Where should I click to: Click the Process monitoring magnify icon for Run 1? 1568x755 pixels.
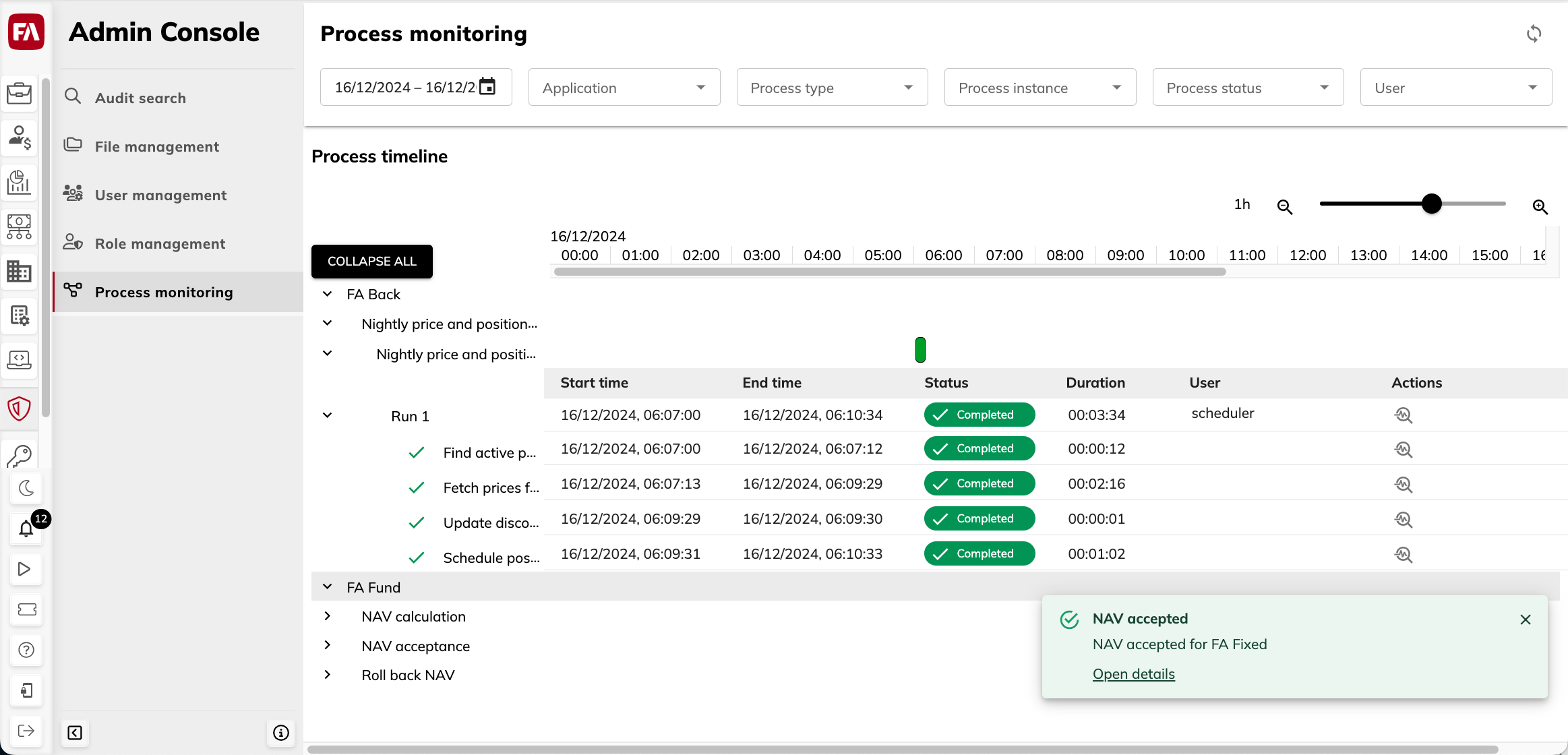click(x=1404, y=414)
